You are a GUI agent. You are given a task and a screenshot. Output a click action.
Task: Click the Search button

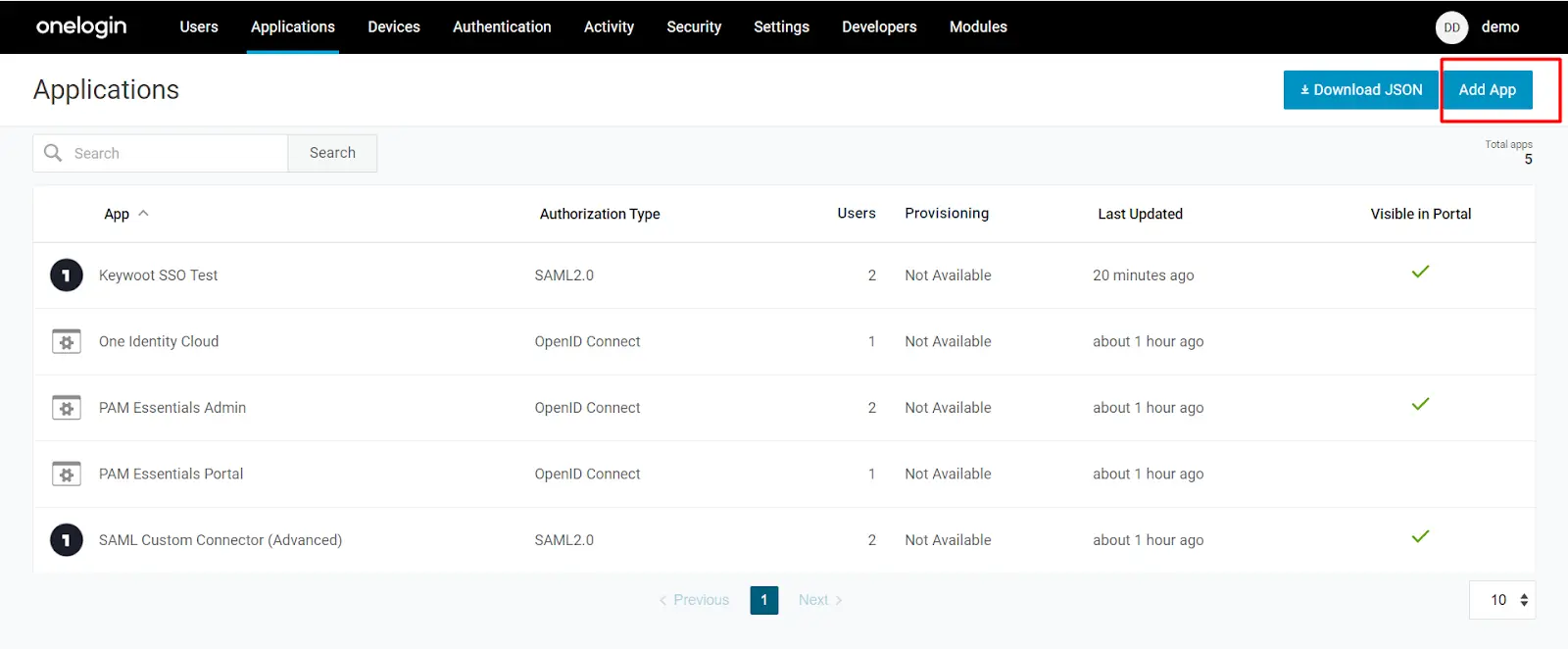pos(332,153)
